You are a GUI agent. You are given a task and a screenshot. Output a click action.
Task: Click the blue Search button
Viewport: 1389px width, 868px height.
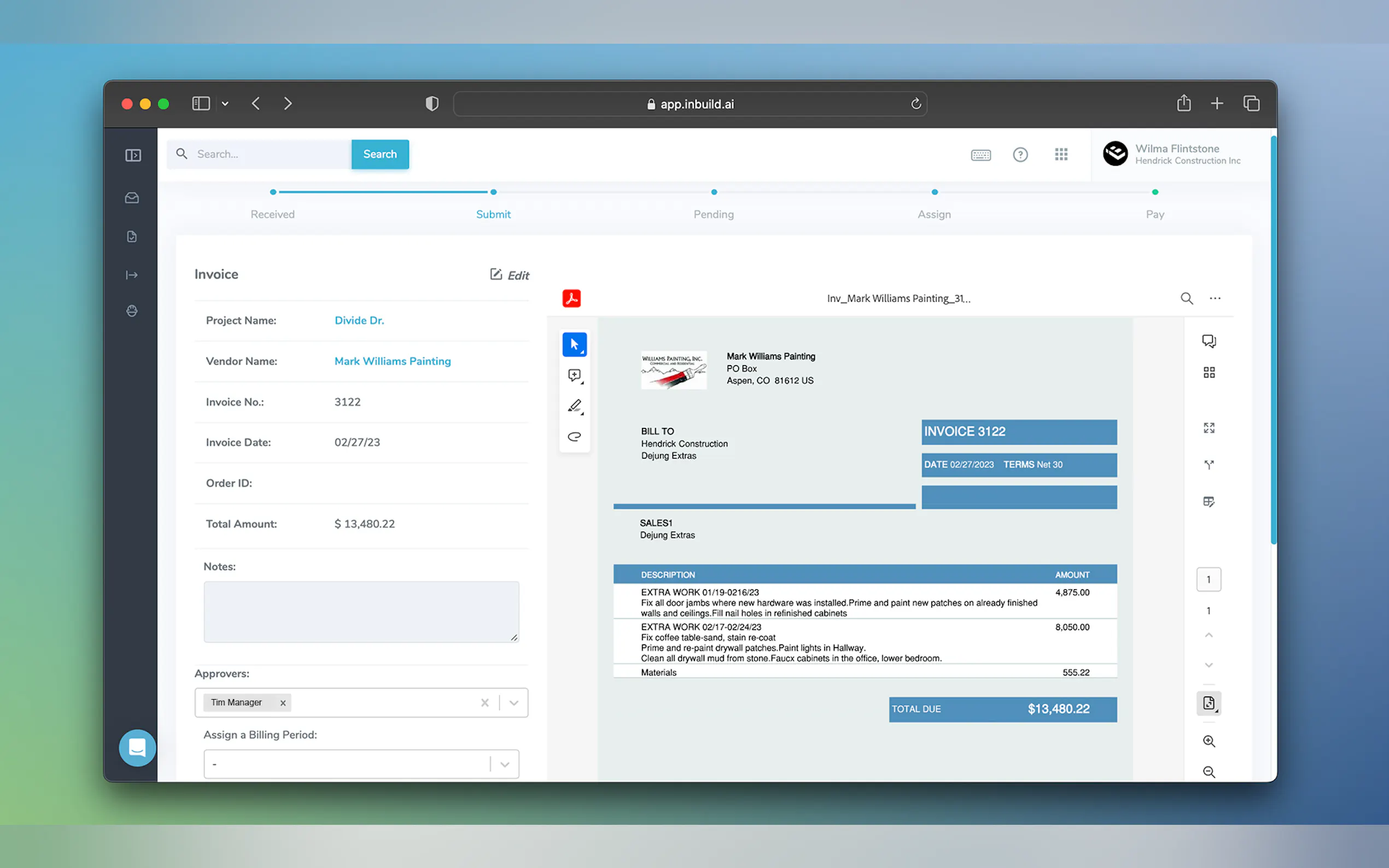coord(380,154)
